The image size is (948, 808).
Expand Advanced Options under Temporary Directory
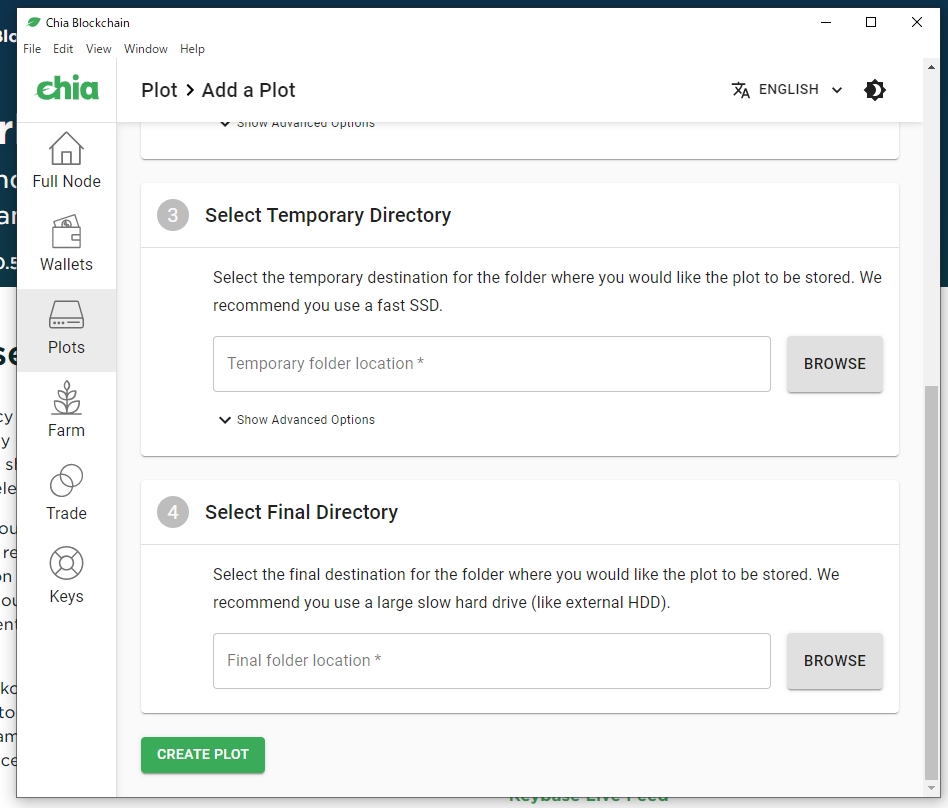click(296, 420)
